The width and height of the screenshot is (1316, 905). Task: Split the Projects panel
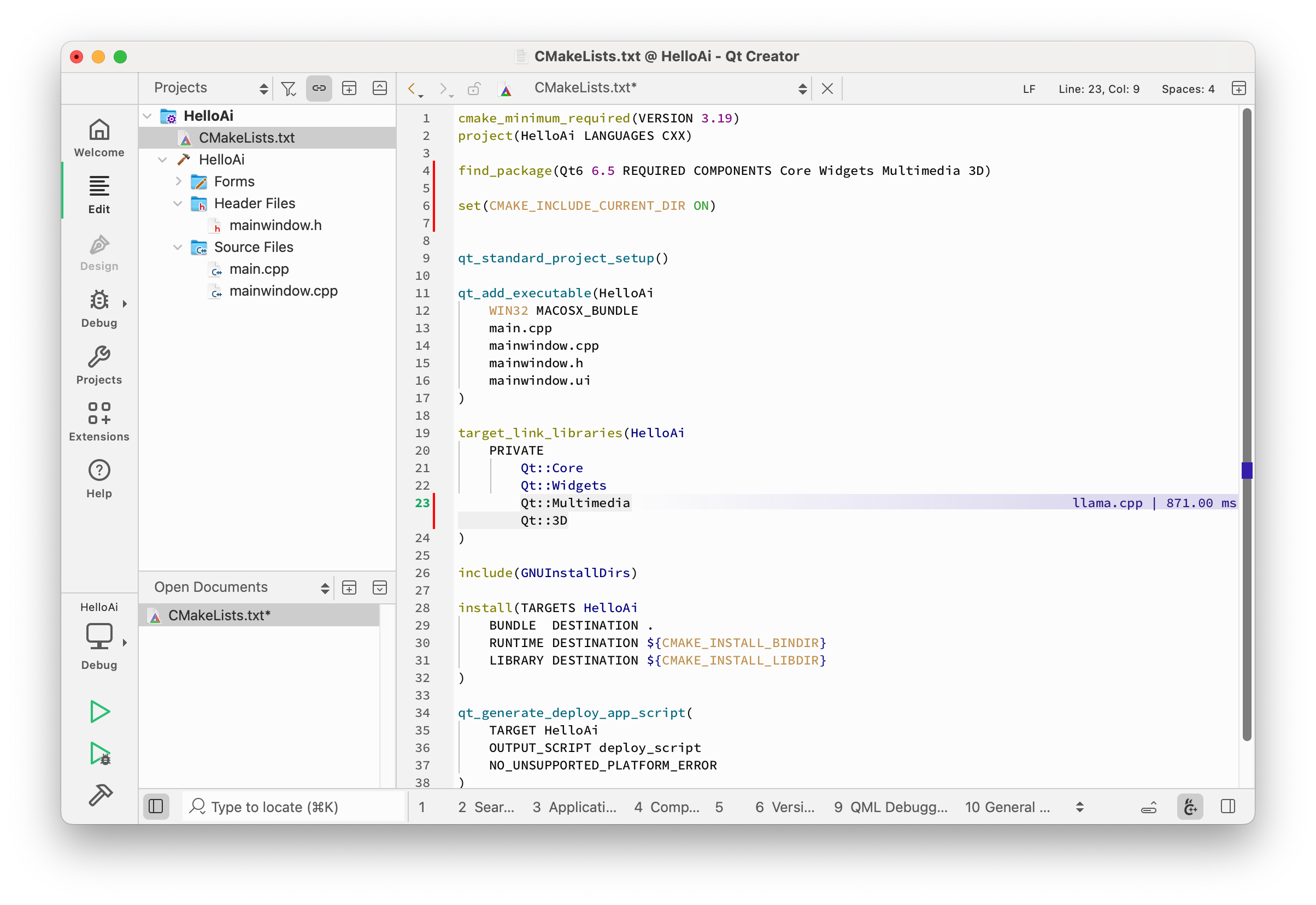coord(349,89)
